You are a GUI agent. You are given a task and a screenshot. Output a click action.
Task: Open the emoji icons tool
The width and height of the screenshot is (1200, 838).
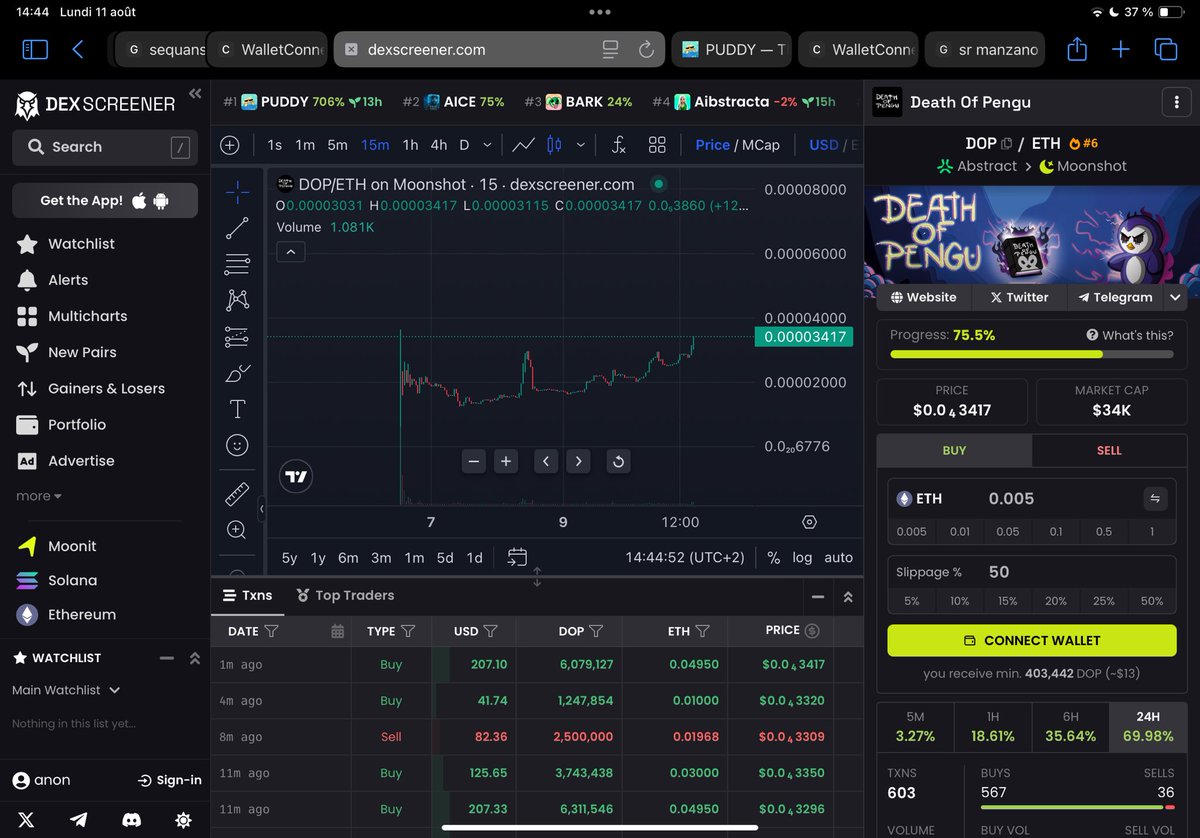point(237,445)
